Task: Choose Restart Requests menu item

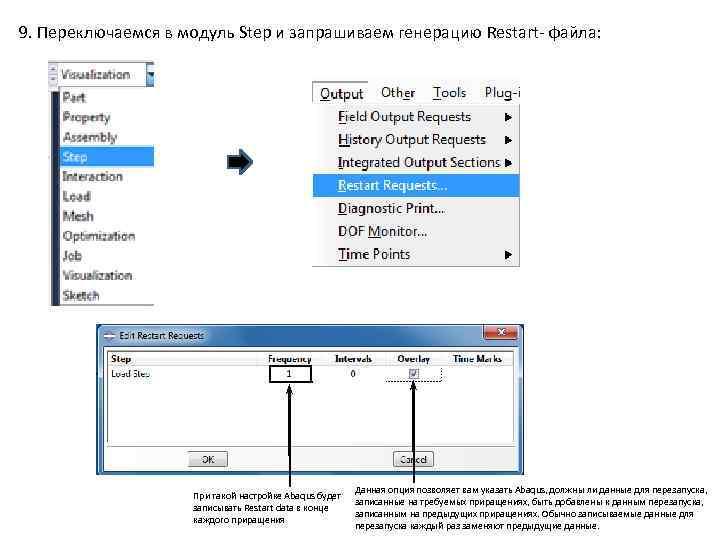Action: pyautogui.click(x=416, y=186)
